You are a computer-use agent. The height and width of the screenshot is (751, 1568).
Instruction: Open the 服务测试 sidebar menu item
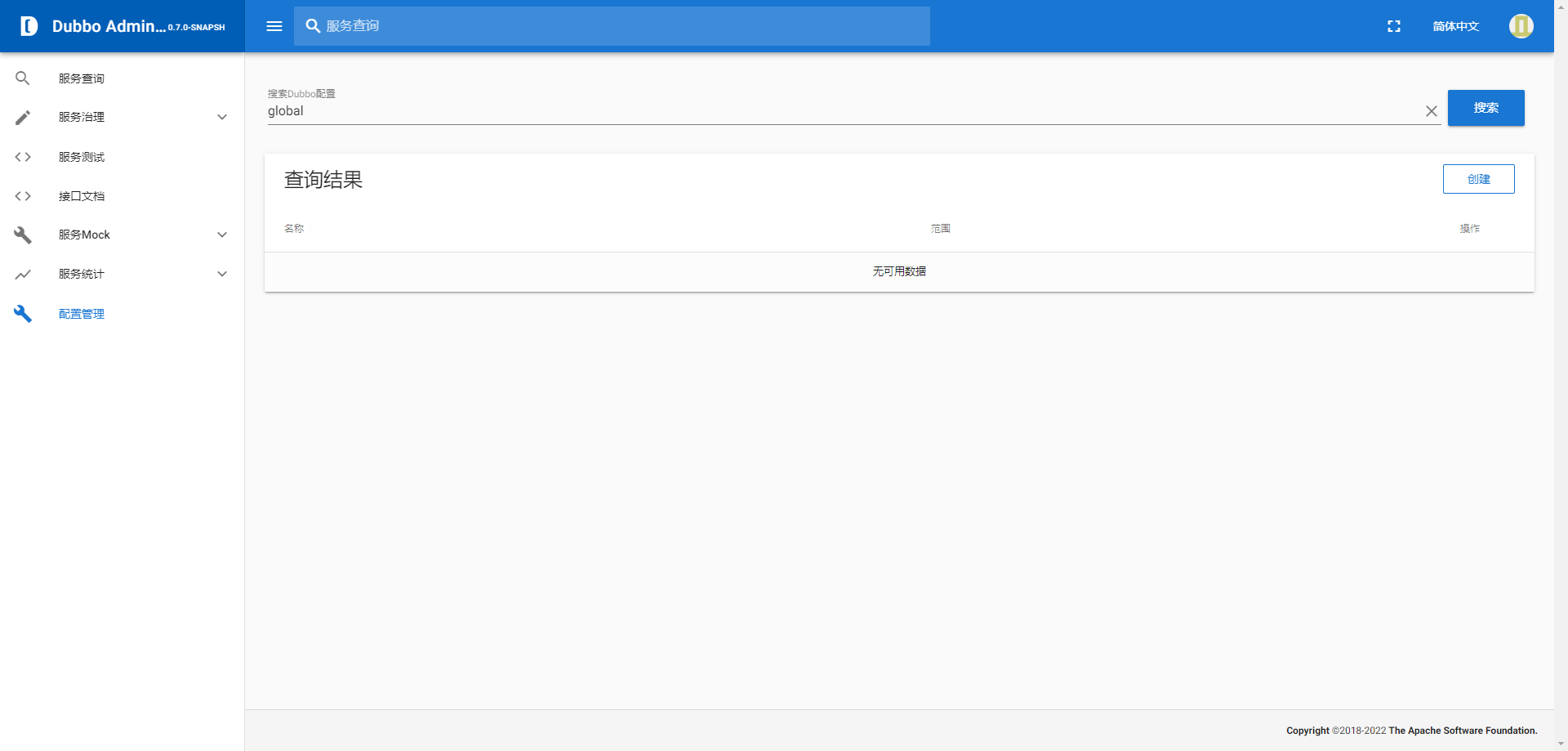[122, 157]
